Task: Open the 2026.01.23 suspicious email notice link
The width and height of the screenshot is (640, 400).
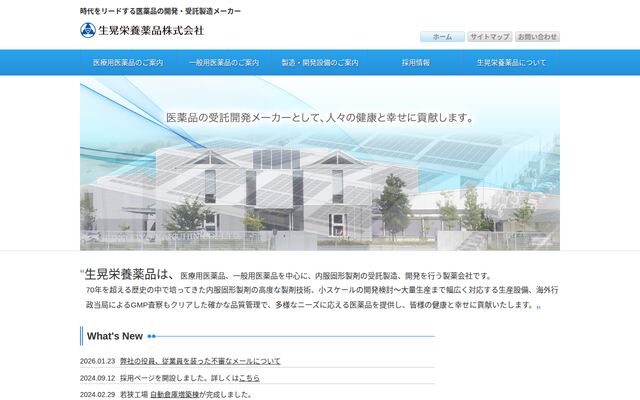Action: point(200,361)
